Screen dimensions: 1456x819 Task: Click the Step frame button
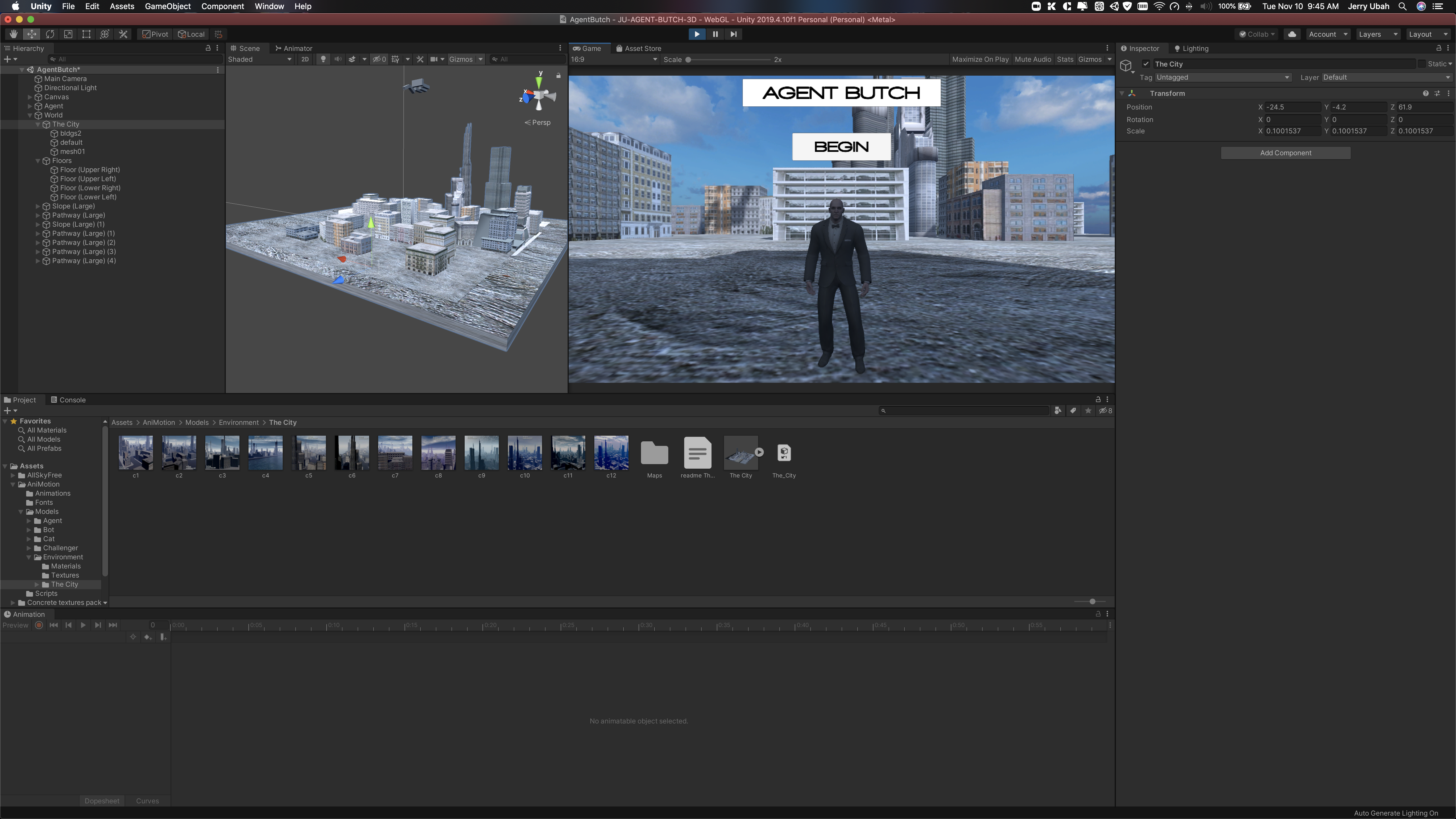tap(733, 34)
